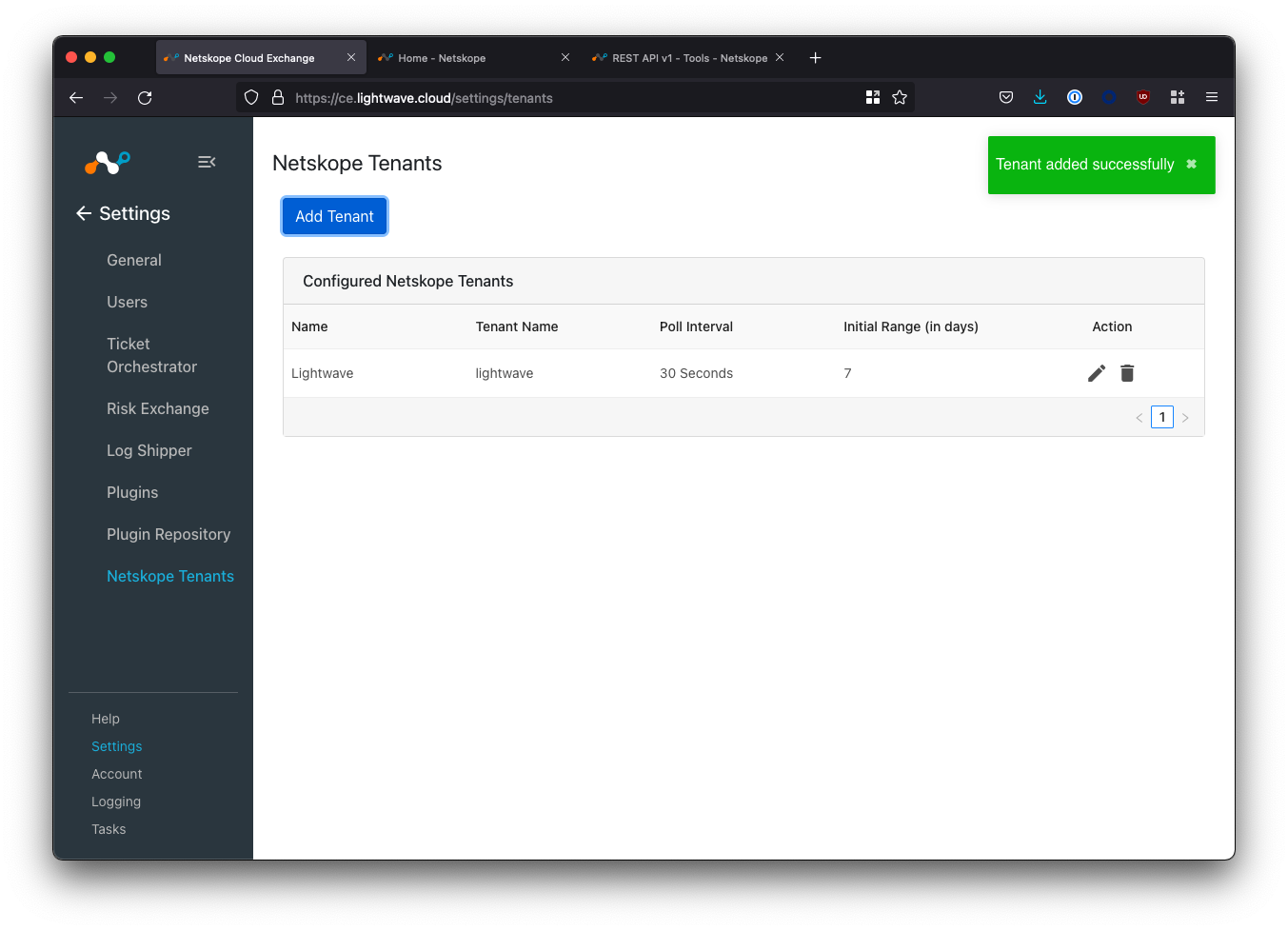
Task: Select the Netskope Cloud Exchange tab
Action: tap(261, 58)
